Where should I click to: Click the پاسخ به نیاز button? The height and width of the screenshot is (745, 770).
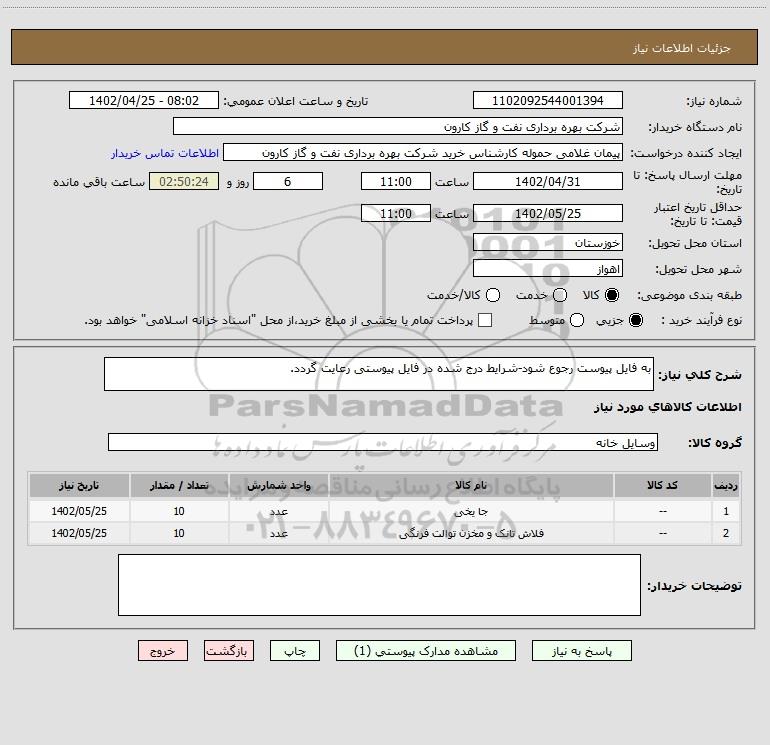(x=582, y=651)
